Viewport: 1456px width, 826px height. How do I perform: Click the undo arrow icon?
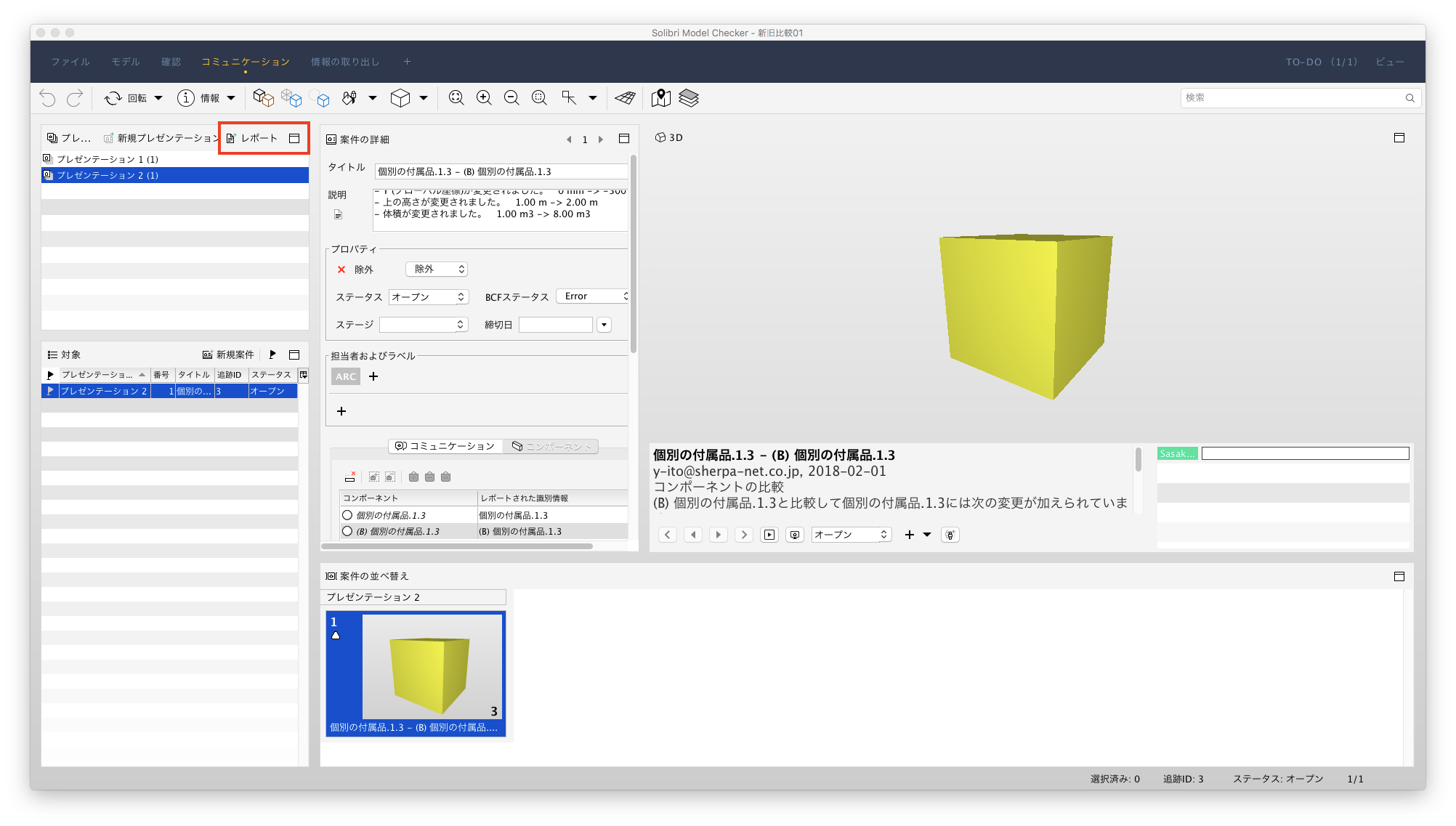[x=48, y=98]
